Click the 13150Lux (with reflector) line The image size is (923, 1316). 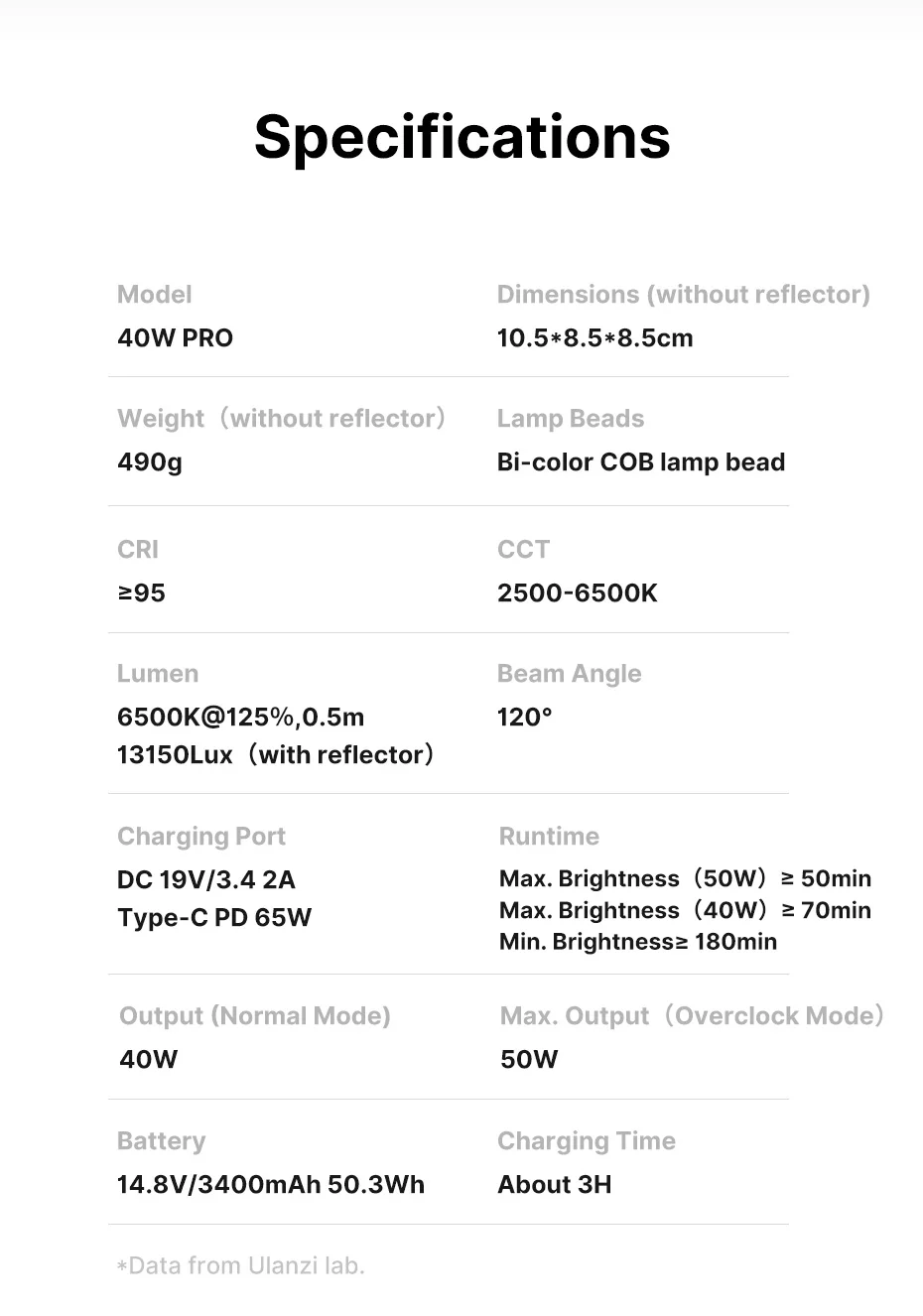(276, 755)
